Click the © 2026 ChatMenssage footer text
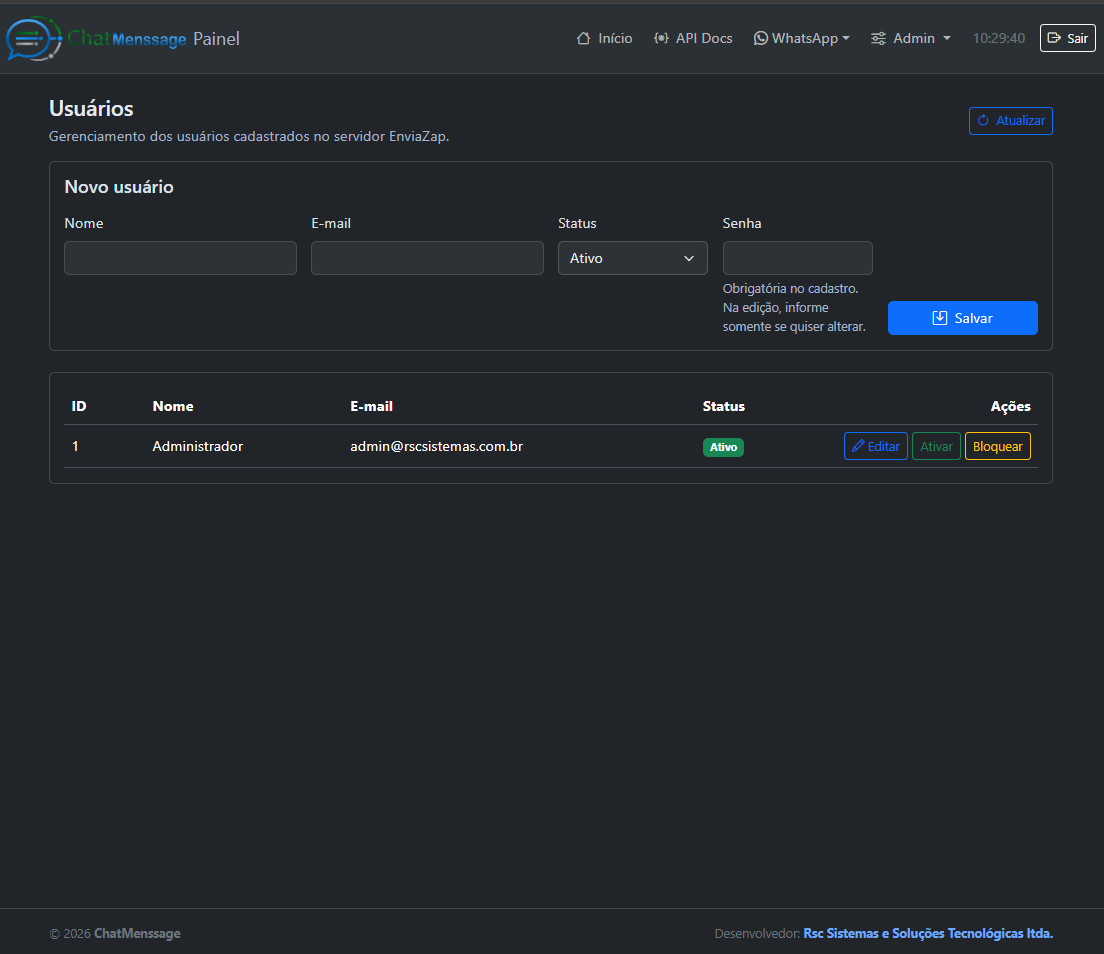Image resolution: width=1104 pixels, height=954 pixels. (115, 934)
